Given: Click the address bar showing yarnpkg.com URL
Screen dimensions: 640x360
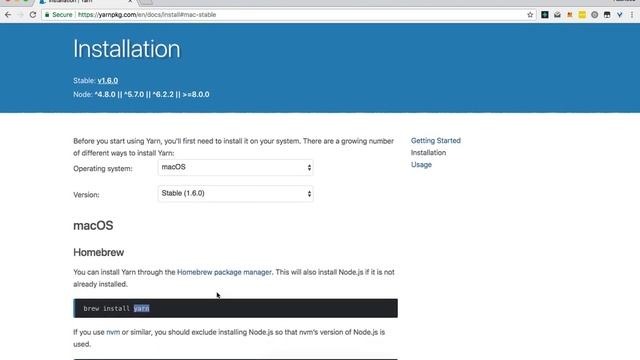Looking at the screenshot, I should point(286,15).
